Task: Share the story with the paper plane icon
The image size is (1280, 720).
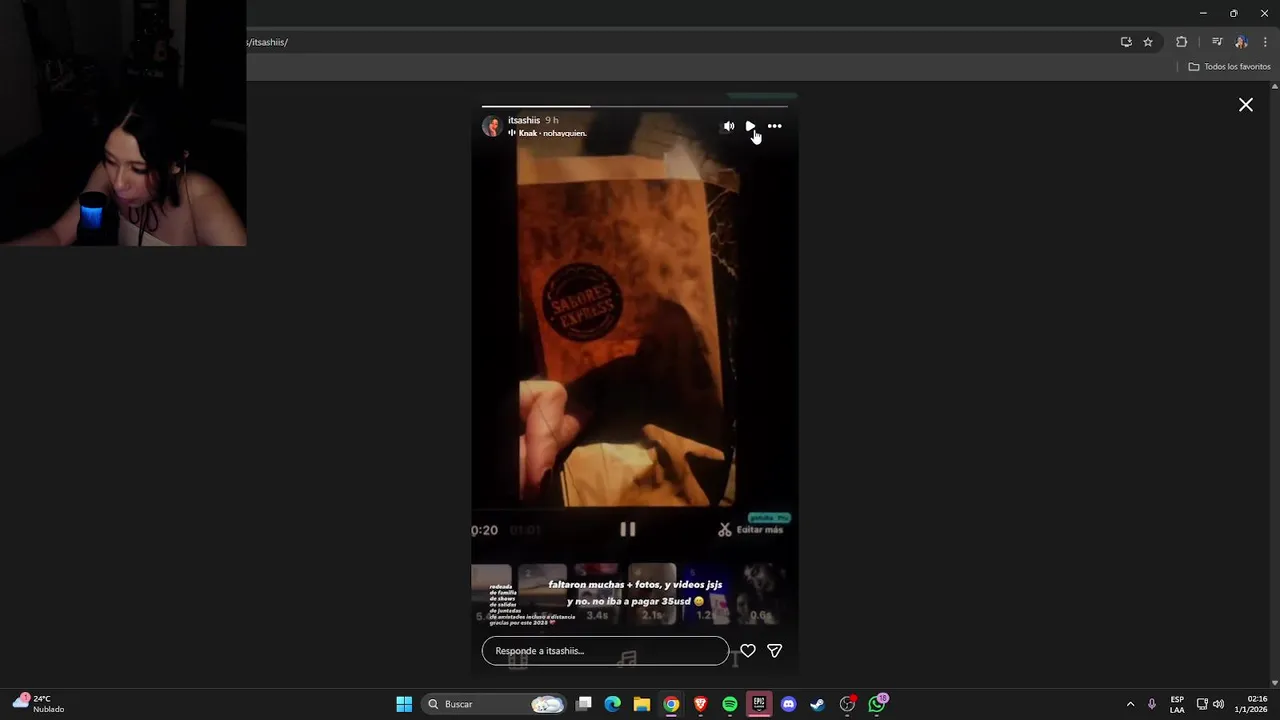Action: [x=774, y=651]
